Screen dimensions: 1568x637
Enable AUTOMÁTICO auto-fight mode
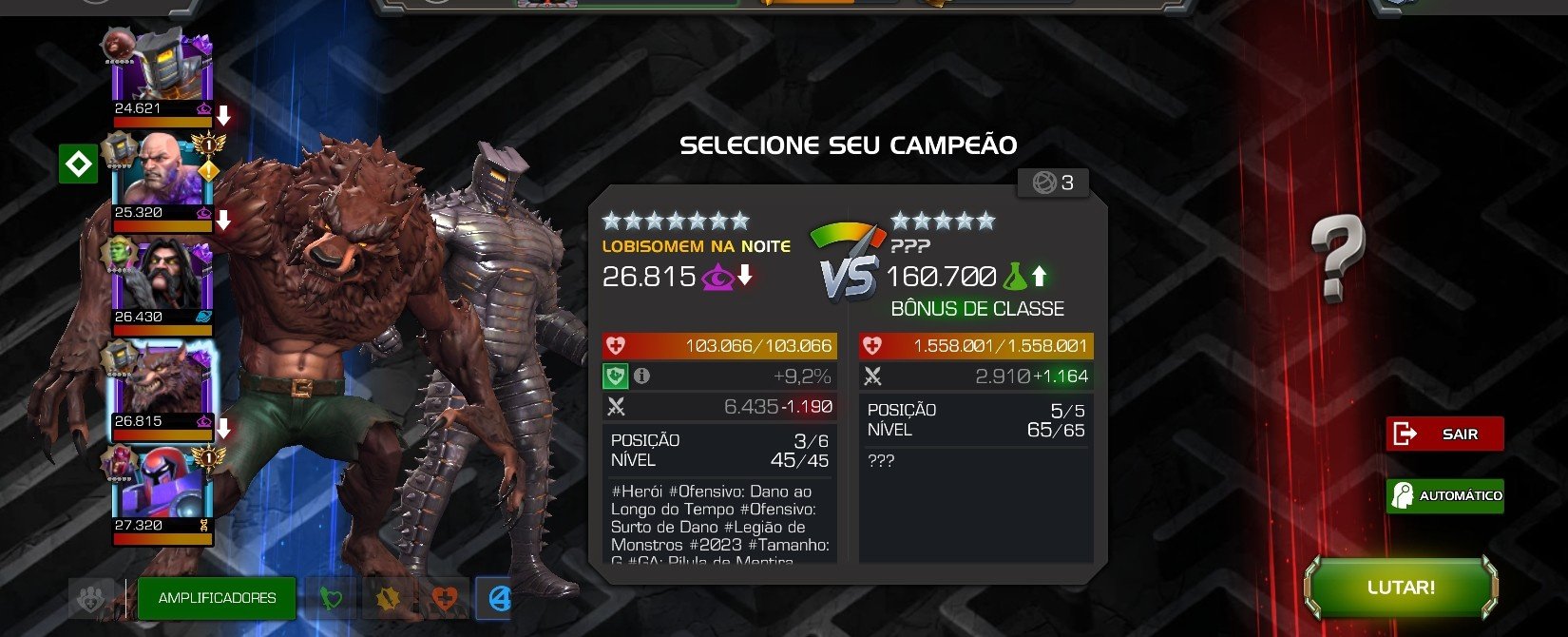point(1444,495)
